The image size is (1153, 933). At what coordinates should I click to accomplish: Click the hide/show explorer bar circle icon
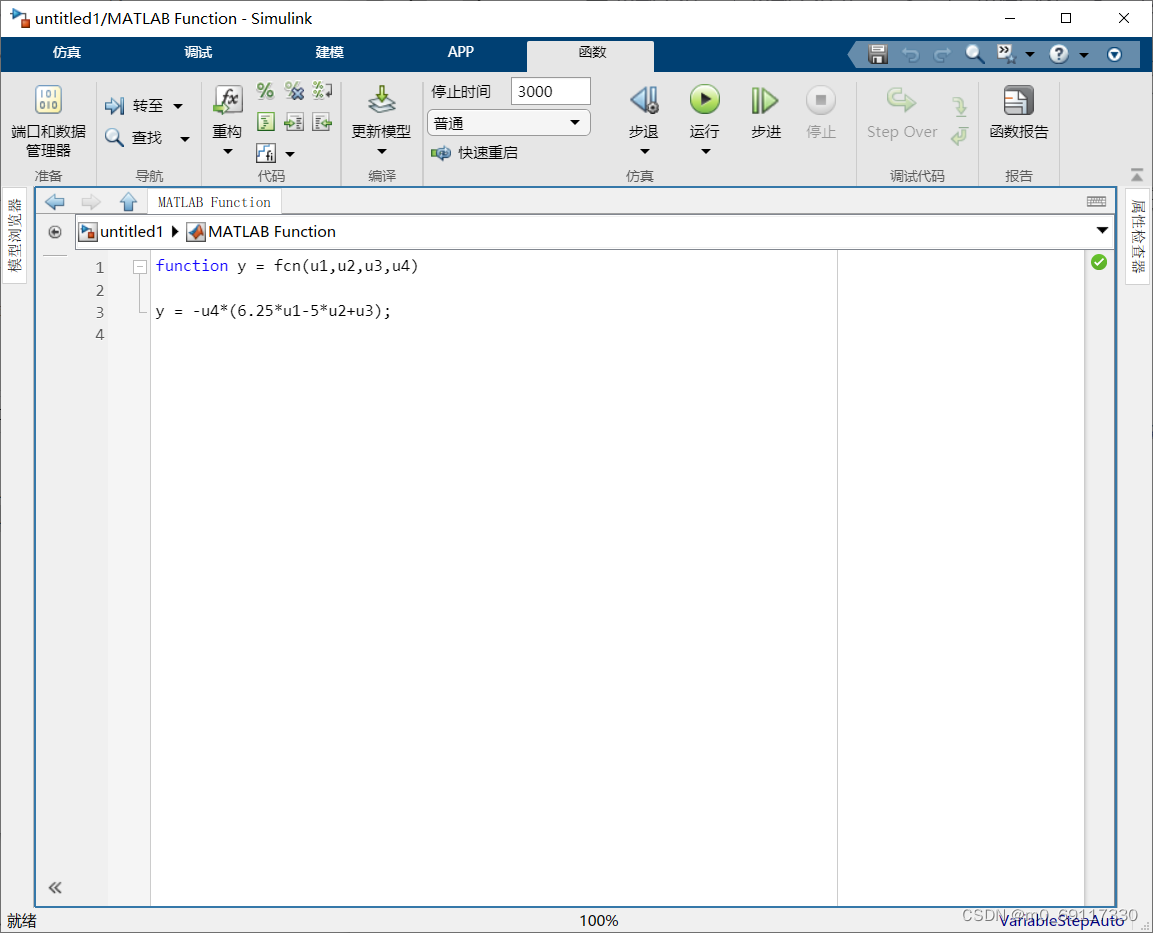pos(55,232)
